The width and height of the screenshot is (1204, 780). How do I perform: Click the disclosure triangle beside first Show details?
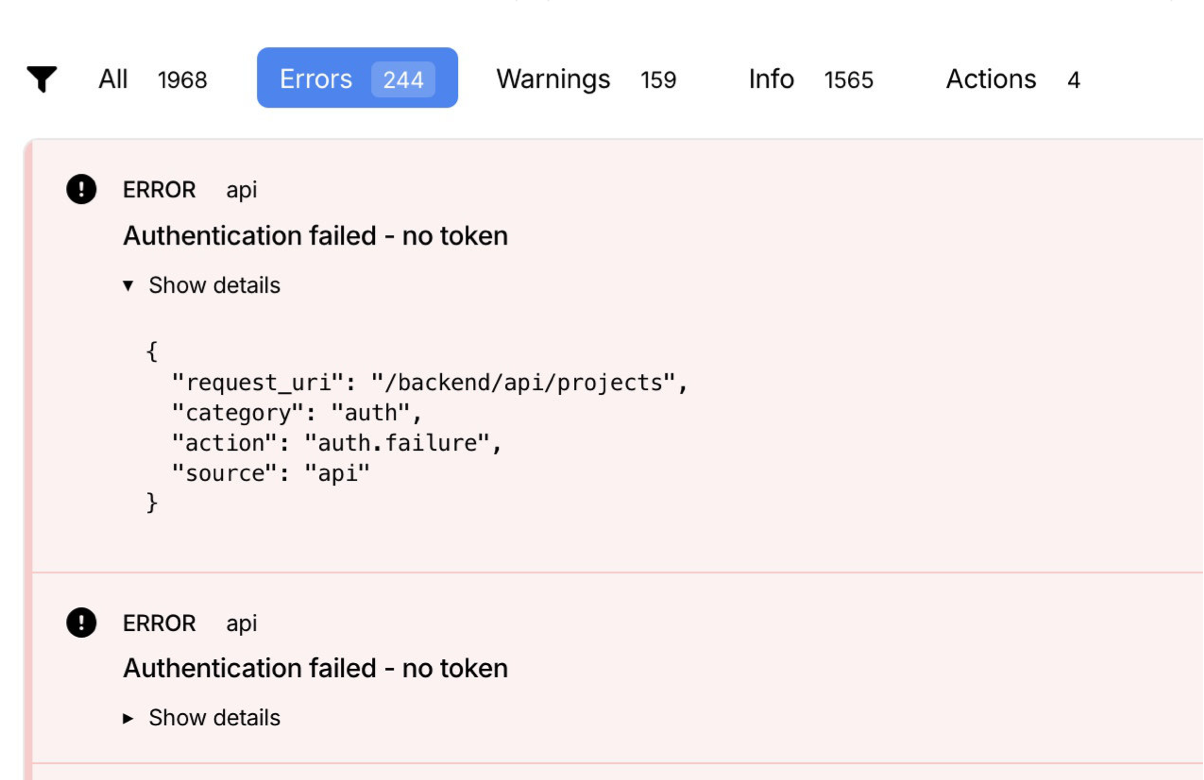pyautogui.click(x=128, y=284)
